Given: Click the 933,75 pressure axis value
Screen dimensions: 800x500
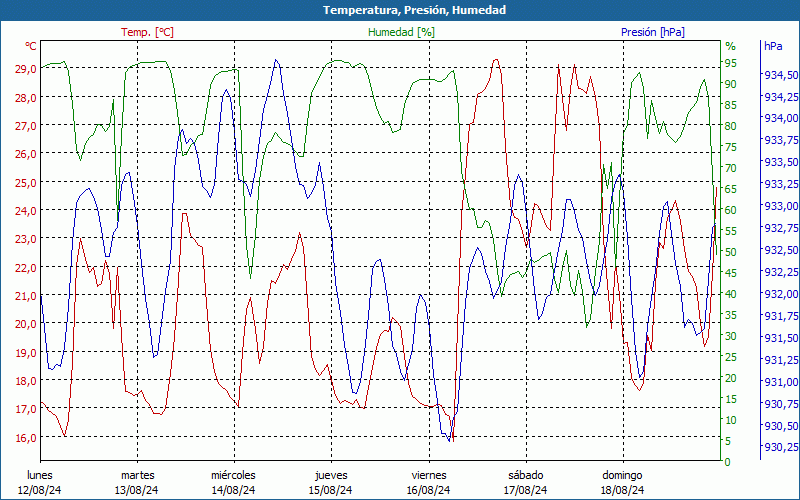Looking at the screenshot, I should (781, 140).
